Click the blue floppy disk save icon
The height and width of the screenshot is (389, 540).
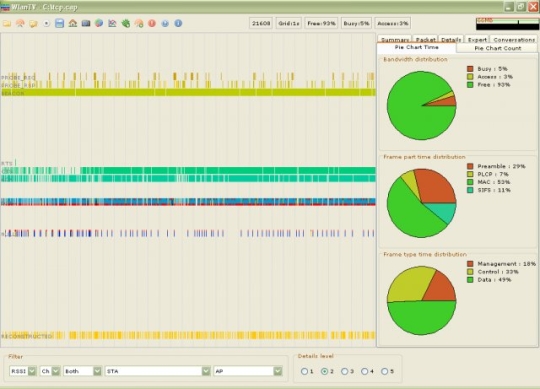click(60, 23)
